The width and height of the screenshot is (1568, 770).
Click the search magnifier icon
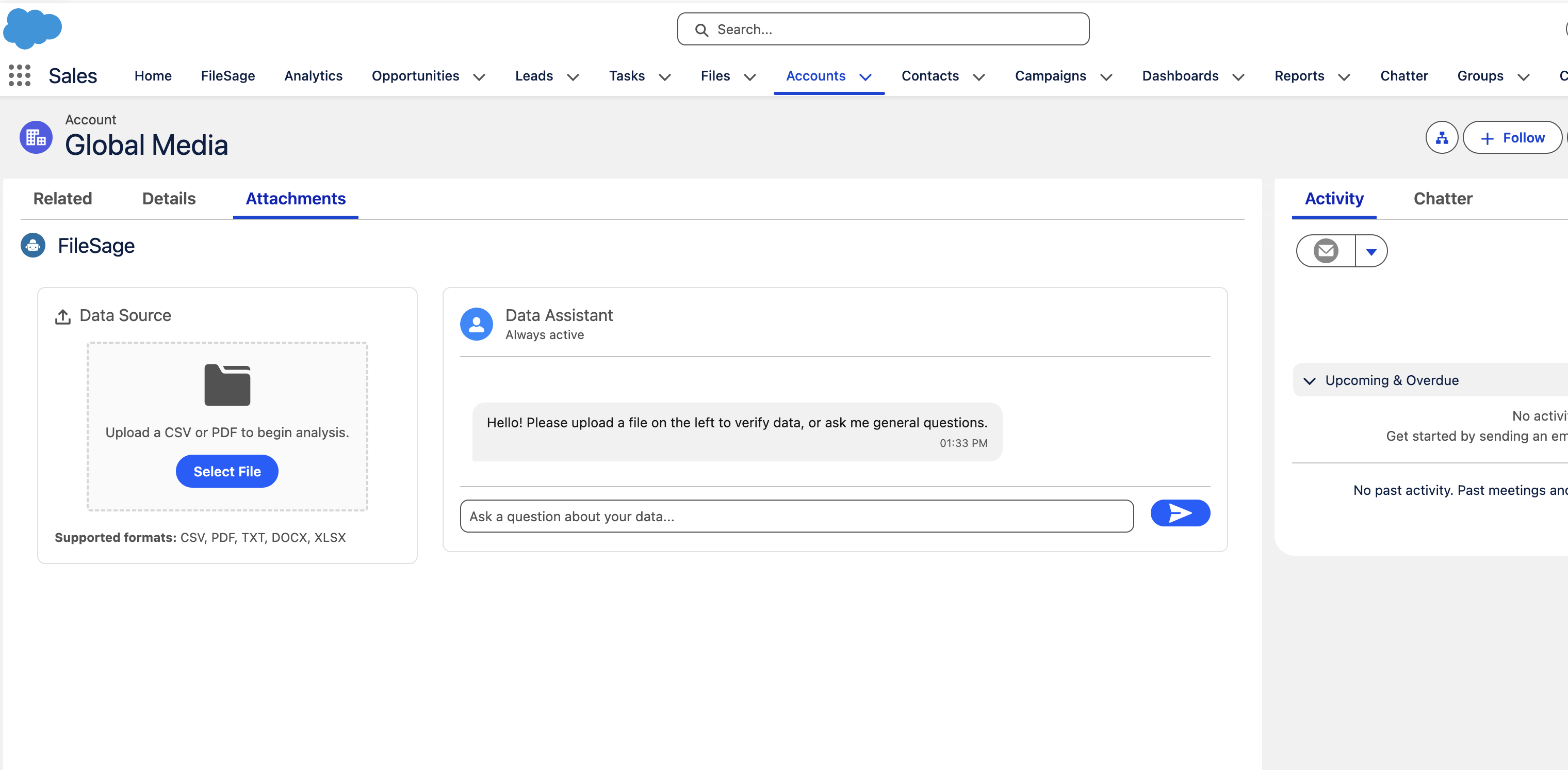[x=702, y=29]
